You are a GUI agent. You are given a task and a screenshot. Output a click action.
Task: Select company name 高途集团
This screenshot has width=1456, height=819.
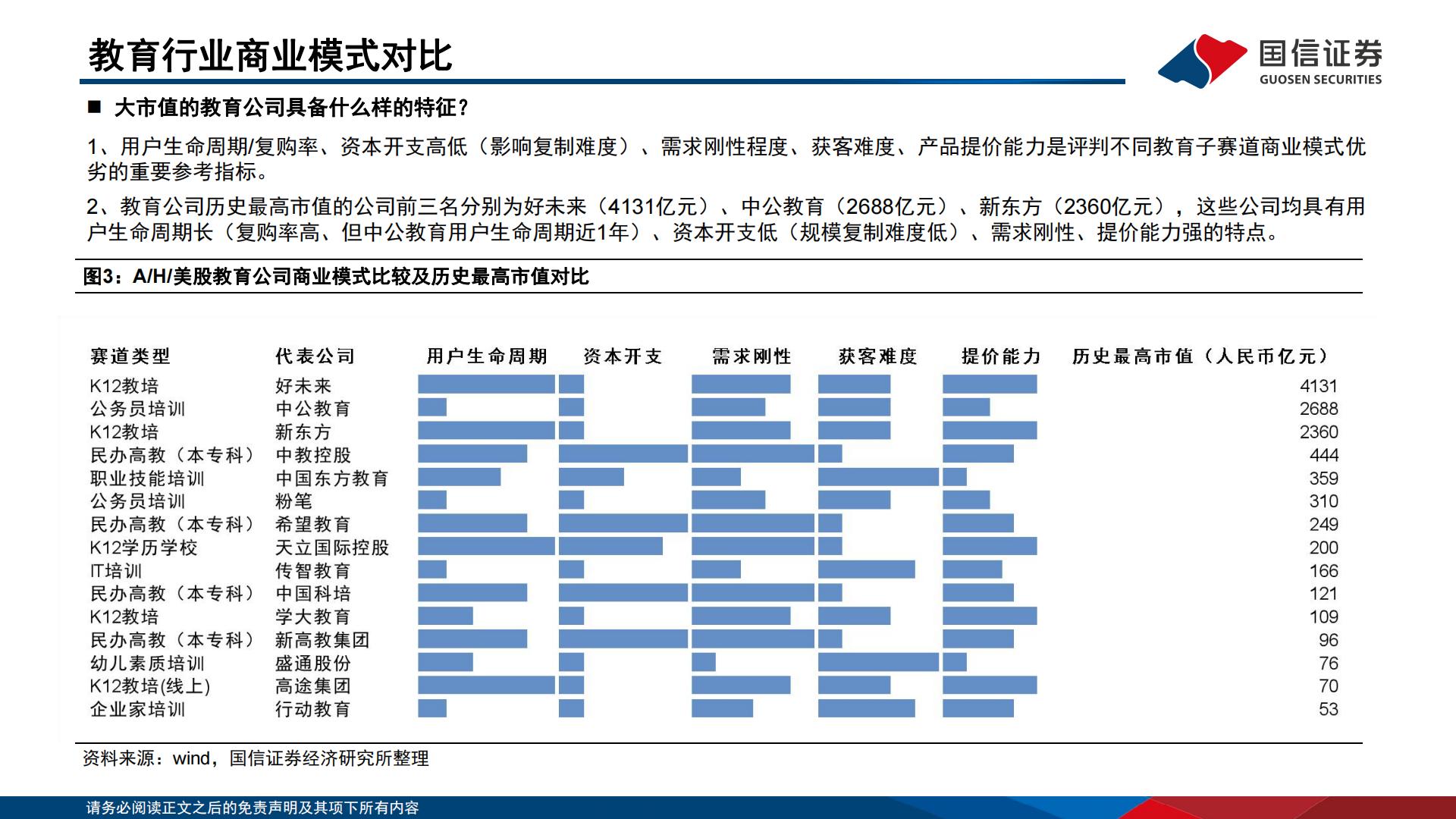click(x=313, y=686)
